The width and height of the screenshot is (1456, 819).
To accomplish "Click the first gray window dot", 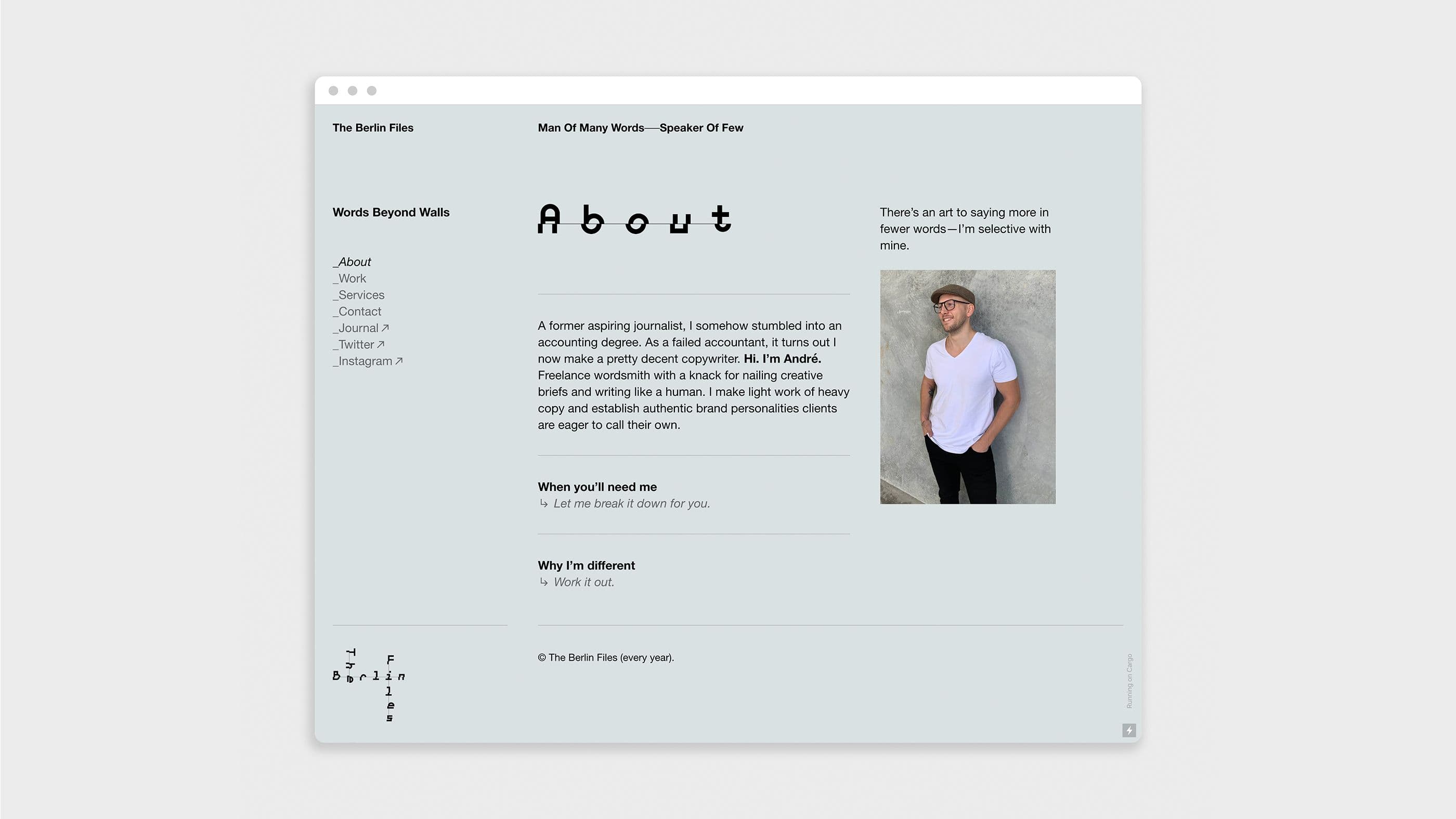I will pos(333,90).
